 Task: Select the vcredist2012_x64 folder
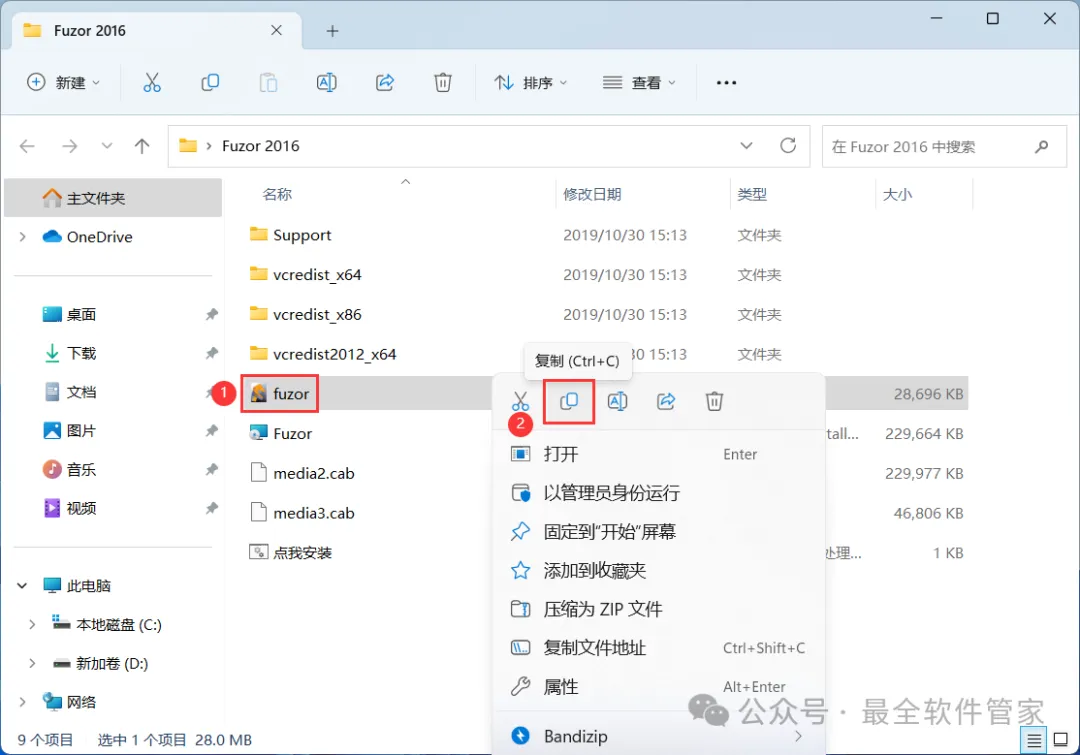coord(335,354)
